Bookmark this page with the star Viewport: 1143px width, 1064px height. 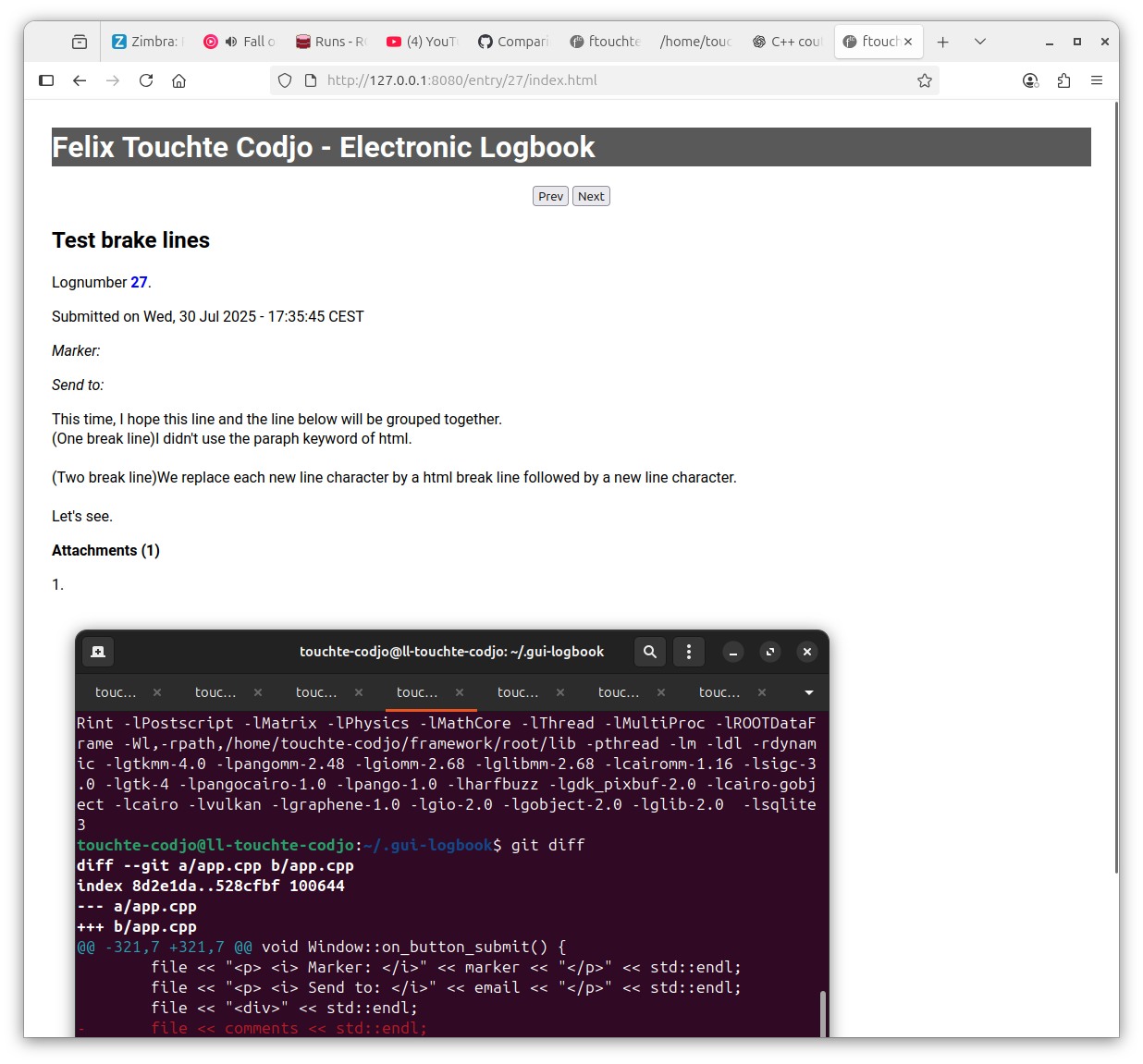click(x=925, y=80)
